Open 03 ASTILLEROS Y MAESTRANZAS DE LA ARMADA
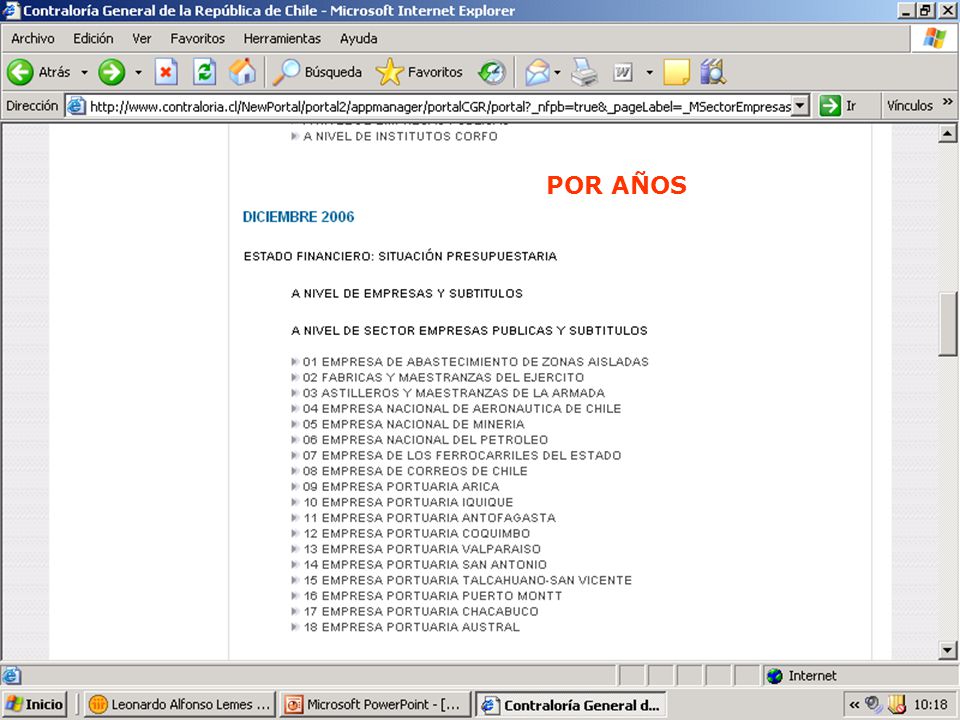Image resolution: width=960 pixels, height=720 pixels. (454, 393)
